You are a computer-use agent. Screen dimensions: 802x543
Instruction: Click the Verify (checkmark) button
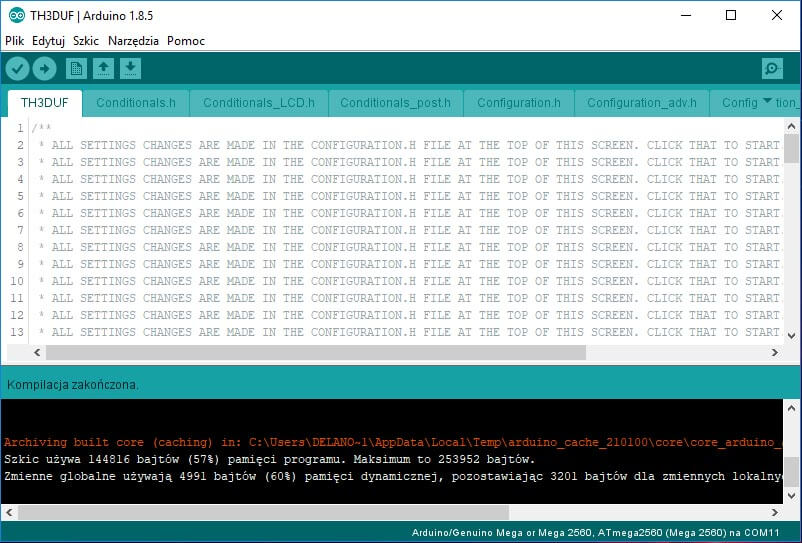click(x=17, y=69)
